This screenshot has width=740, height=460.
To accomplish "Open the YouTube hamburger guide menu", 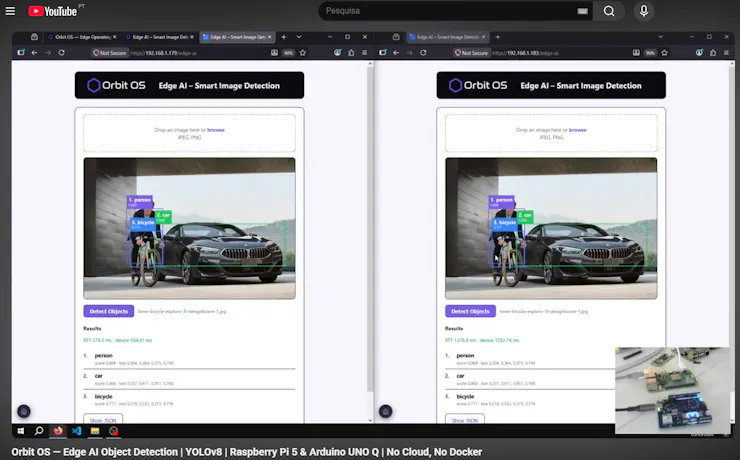I will (x=10, y=11).
